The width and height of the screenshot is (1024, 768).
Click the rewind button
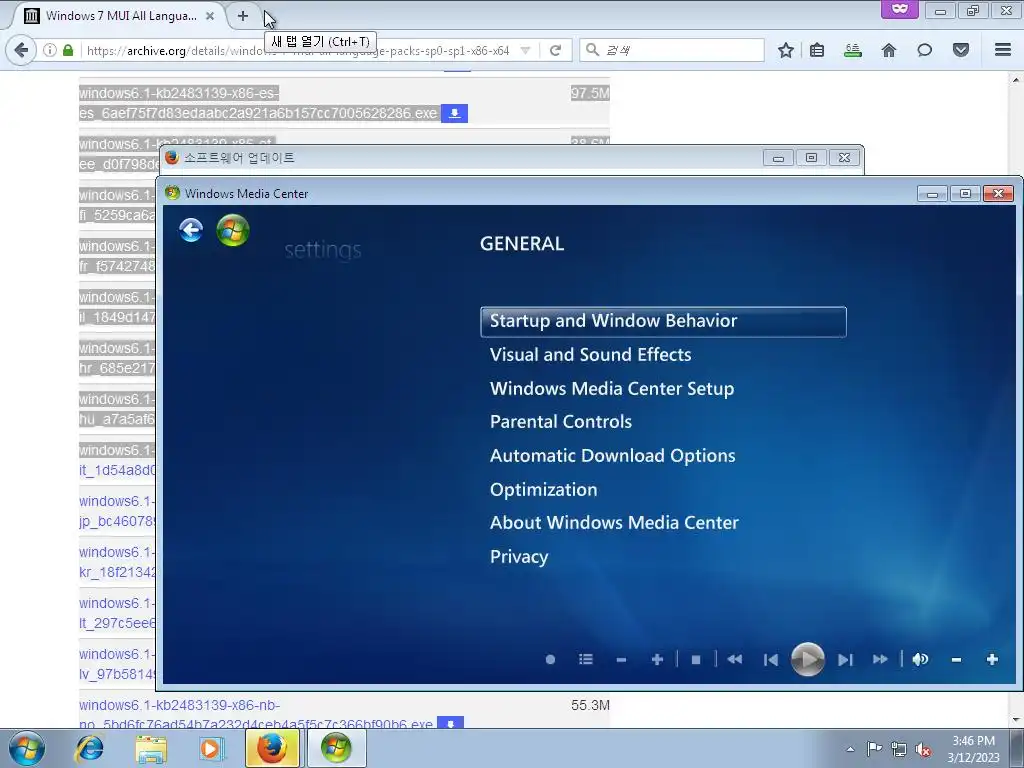click(735, 660)
